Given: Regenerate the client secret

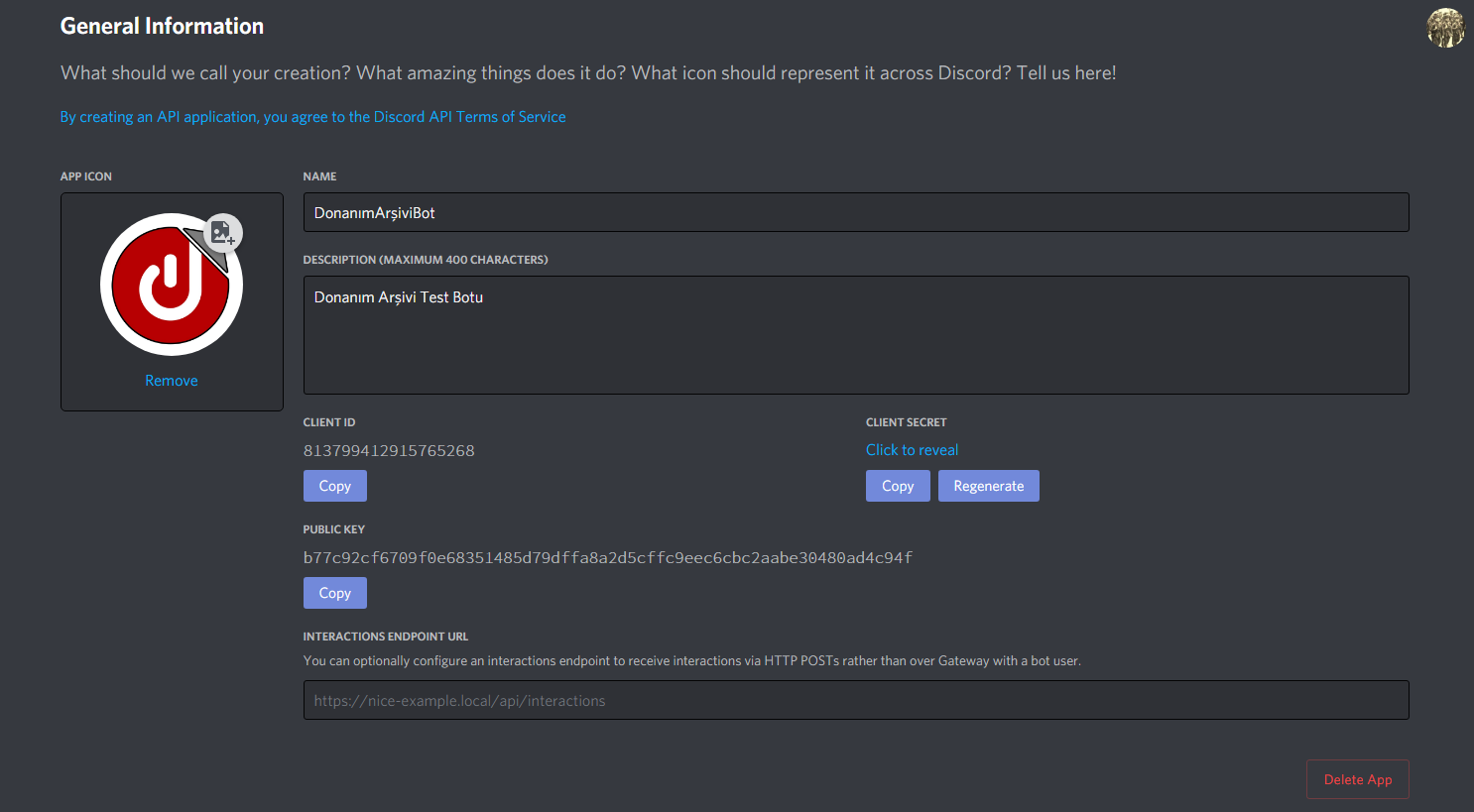Looking at the screenshot, I should click(988, 486).
